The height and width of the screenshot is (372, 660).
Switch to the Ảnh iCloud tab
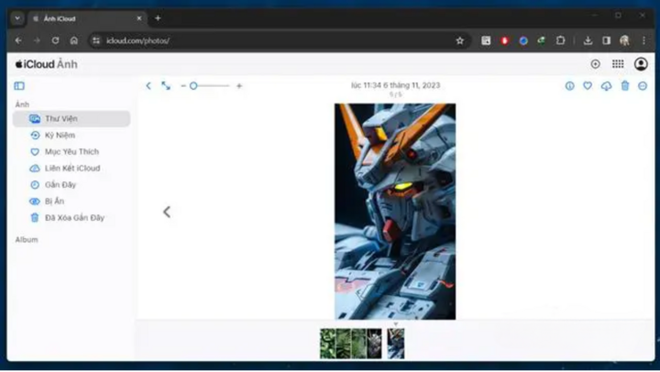pyautogui.click(x=86, y=19)
